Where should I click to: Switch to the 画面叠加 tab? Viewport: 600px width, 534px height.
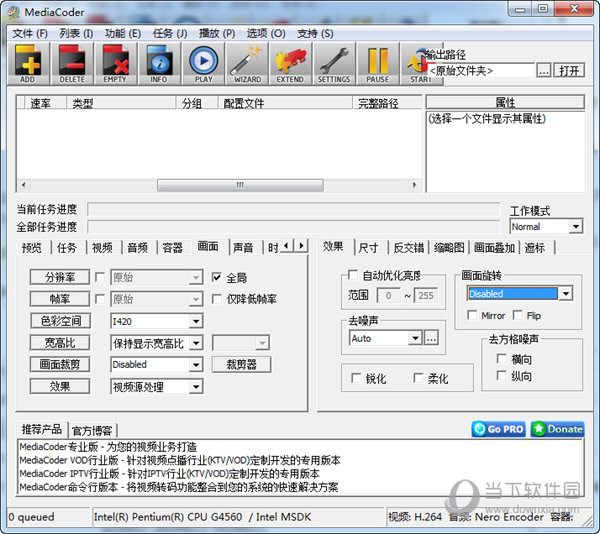(494, 248)
